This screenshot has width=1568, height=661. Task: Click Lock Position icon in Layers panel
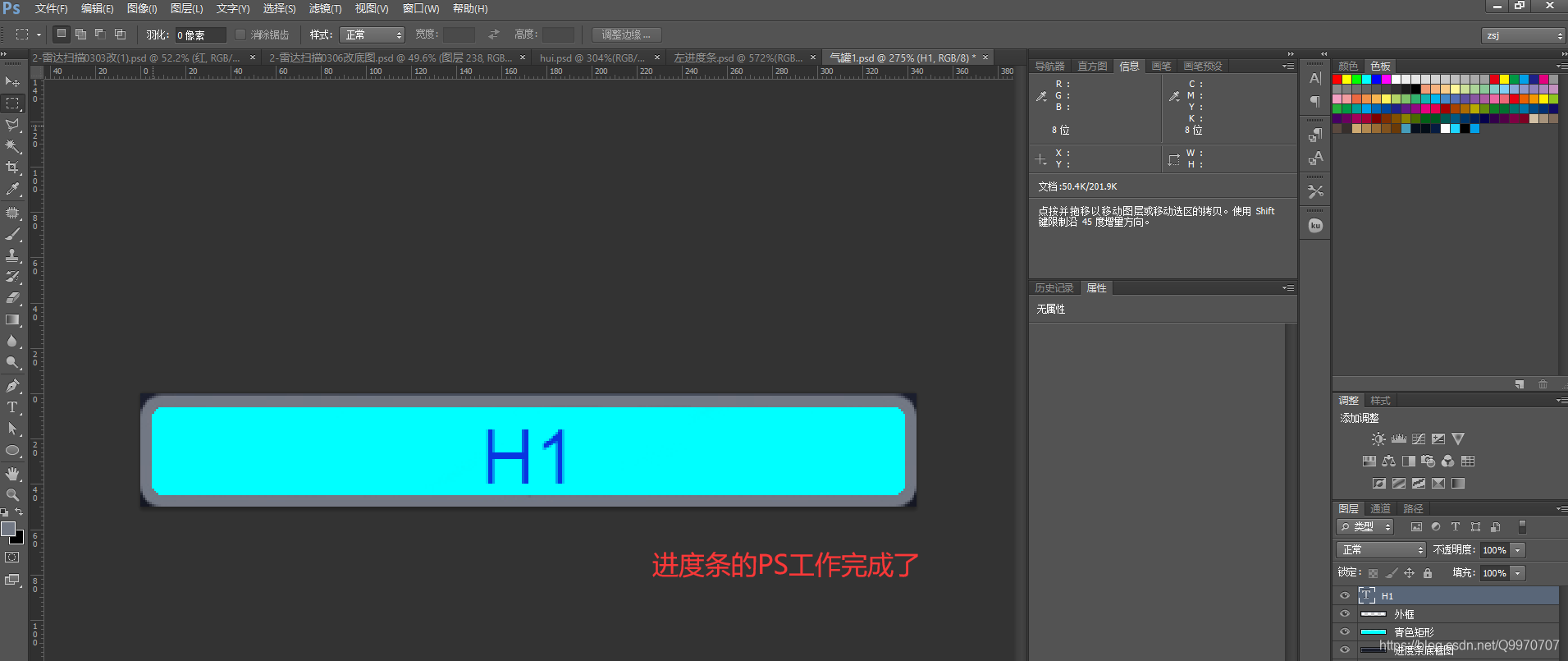[1410, 573]
